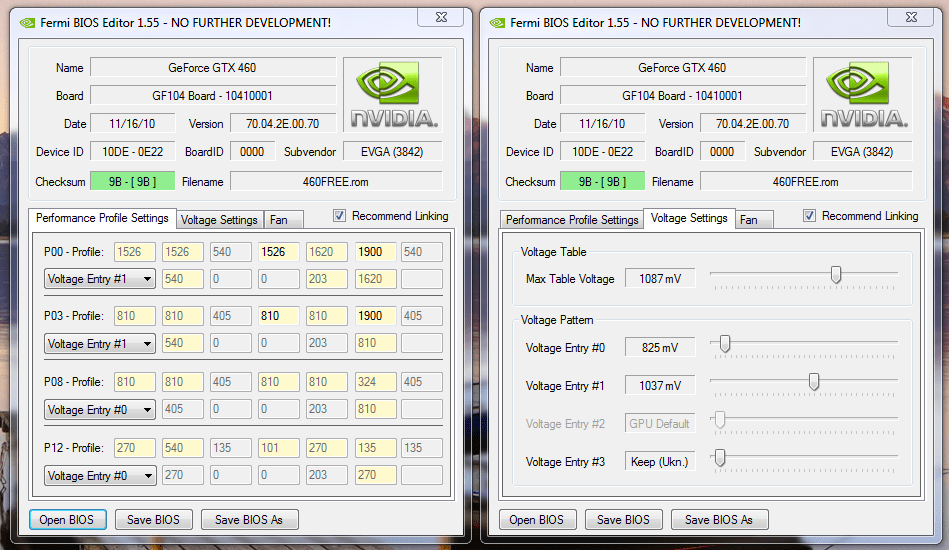Click Save BIOS in the left window
Viewport: 949px width, 550px height.
tap(154, 520)
